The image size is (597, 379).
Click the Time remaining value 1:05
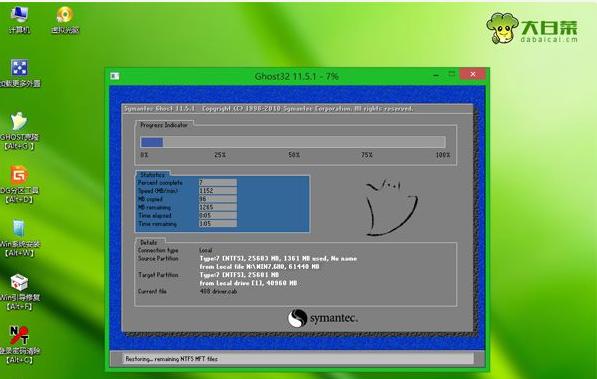coord(218,224)
